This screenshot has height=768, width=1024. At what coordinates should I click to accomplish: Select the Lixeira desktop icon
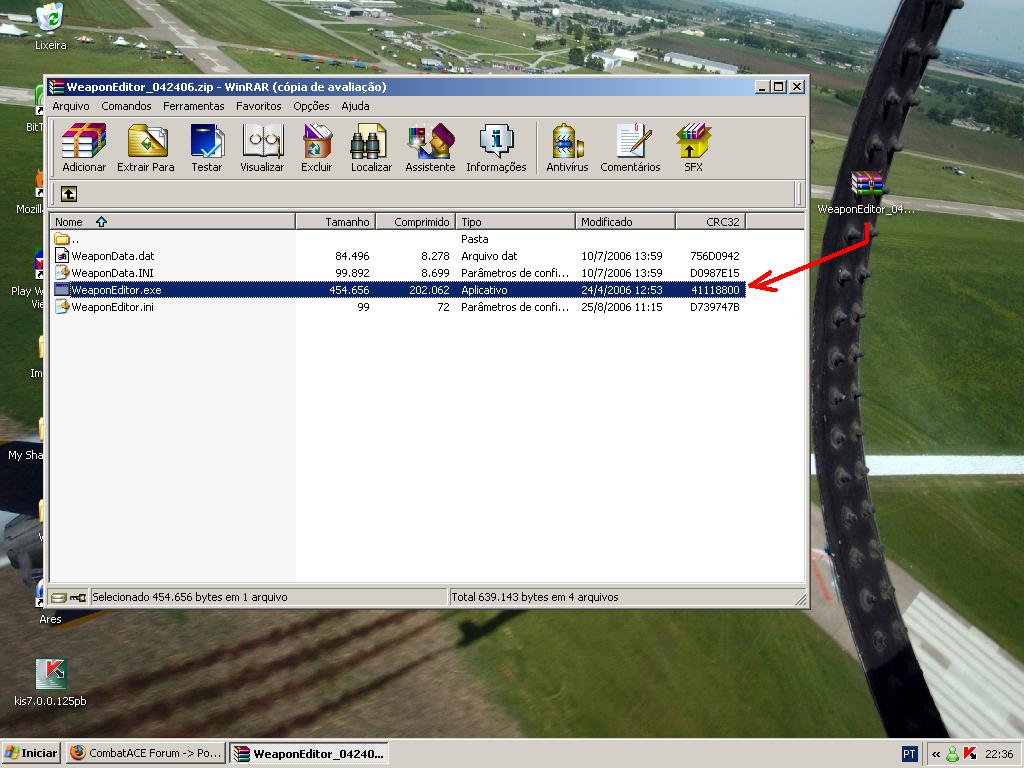50,26
